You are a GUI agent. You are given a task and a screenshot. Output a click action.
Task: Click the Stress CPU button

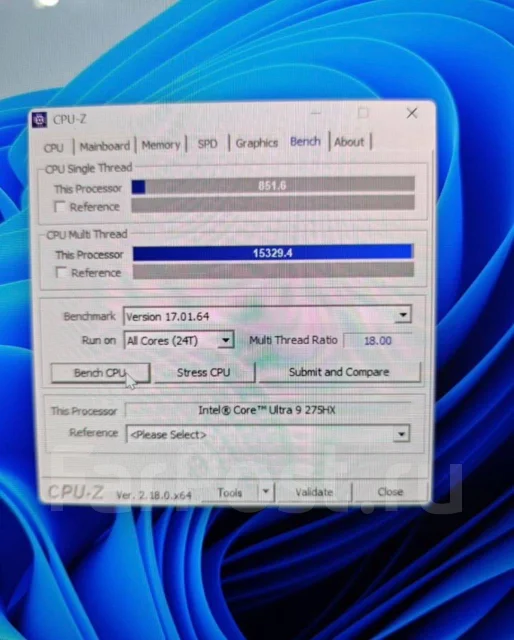click(204, 372)
